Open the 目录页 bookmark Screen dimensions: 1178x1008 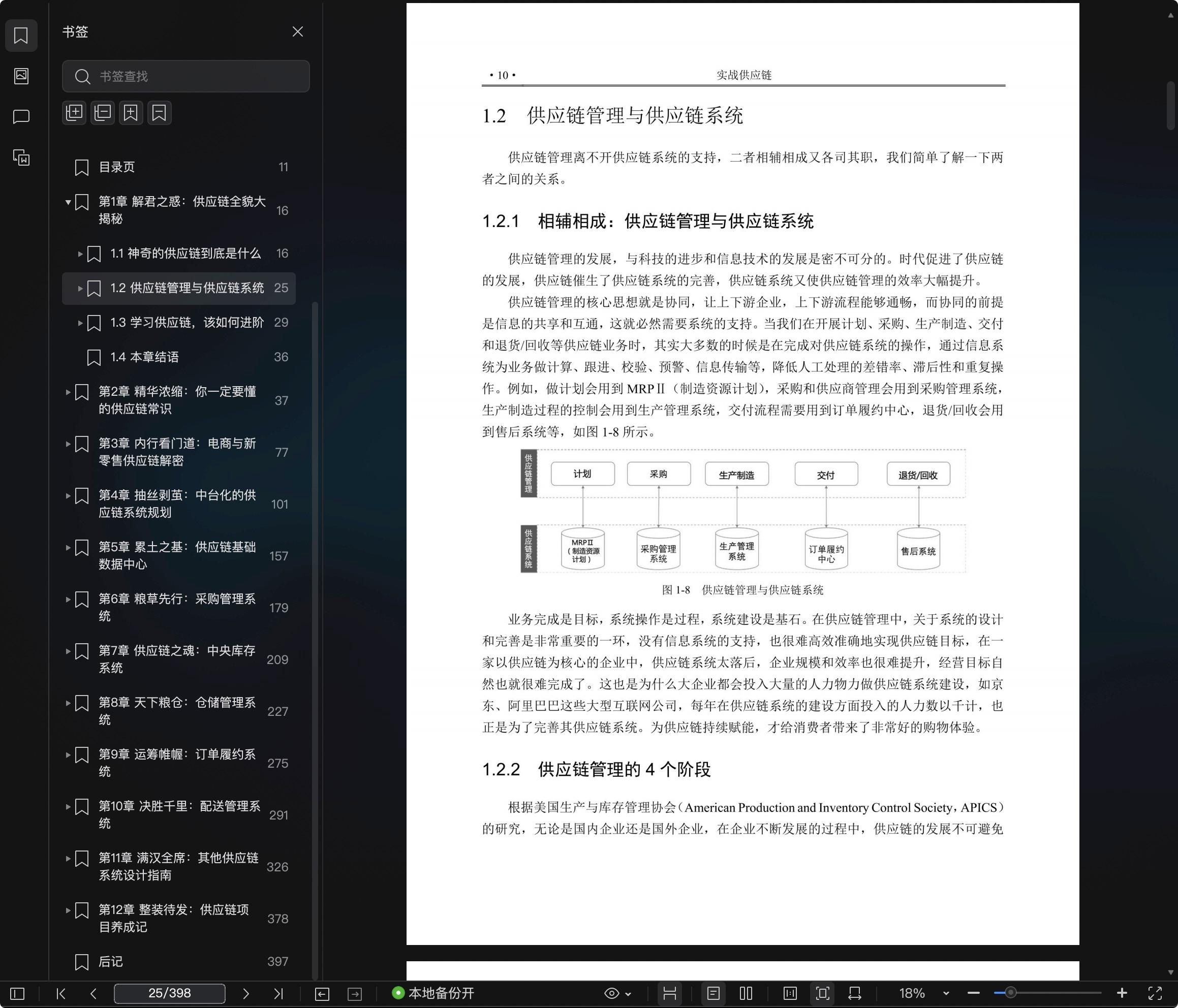178,167
